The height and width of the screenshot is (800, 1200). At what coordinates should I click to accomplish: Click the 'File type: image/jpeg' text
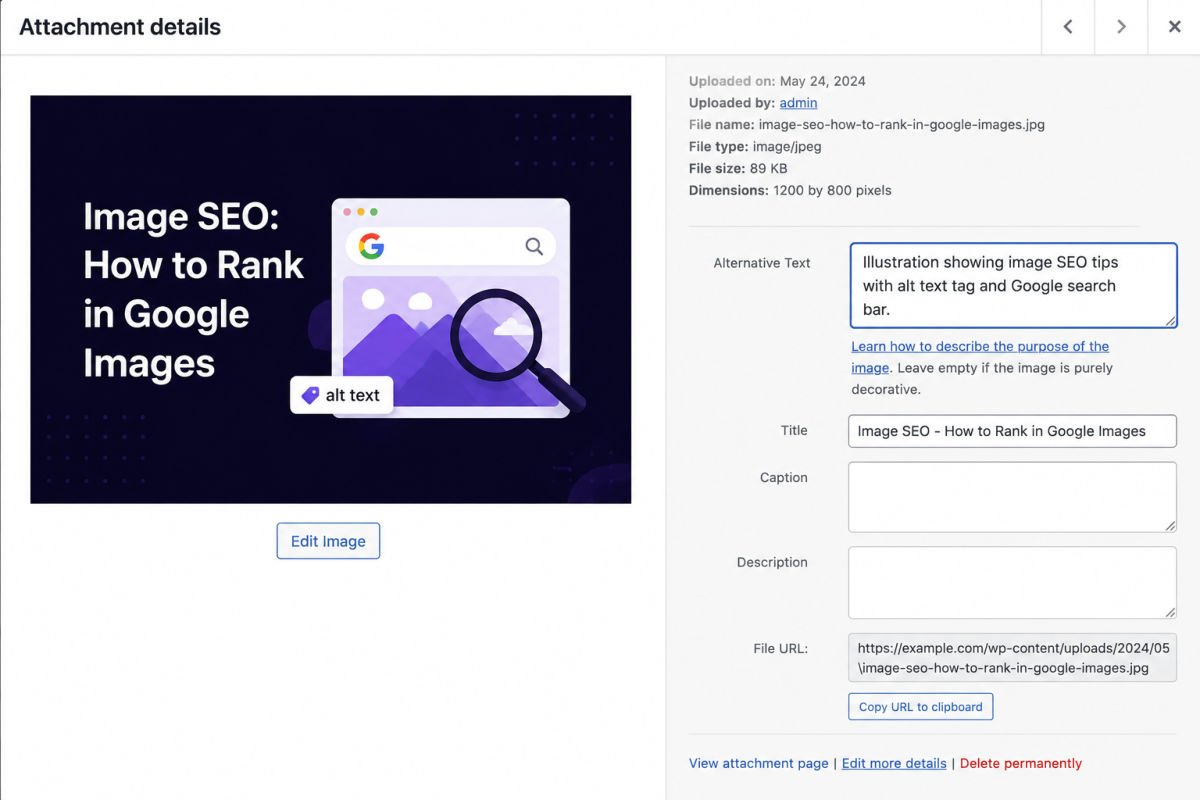(x=755, y=147)
